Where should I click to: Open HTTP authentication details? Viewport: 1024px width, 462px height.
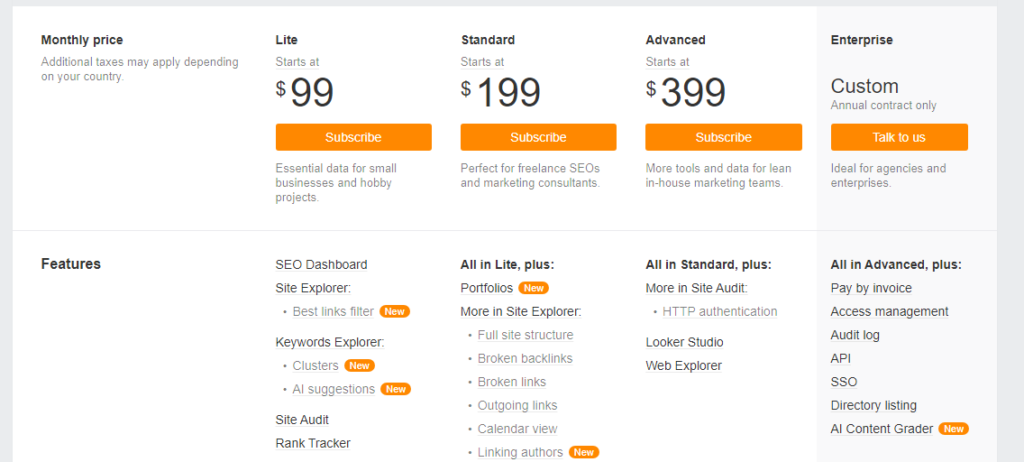click(720, 312)
